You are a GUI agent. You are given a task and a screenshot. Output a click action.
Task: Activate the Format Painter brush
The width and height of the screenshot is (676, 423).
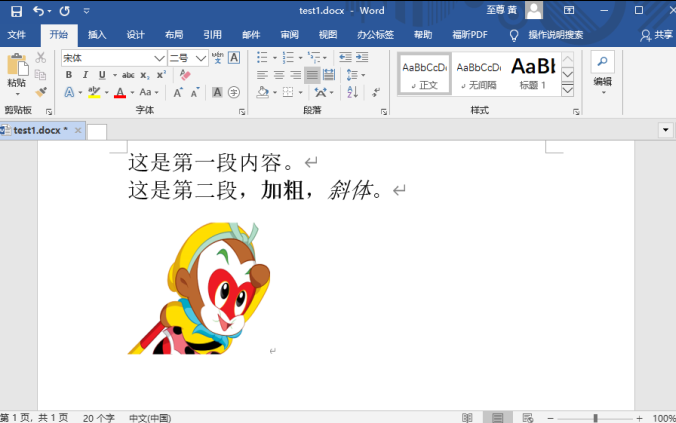(x=41, y=92)
